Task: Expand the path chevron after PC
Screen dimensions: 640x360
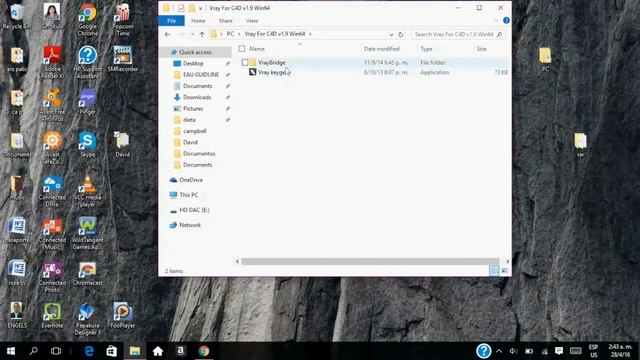Action: click(239, 34)
